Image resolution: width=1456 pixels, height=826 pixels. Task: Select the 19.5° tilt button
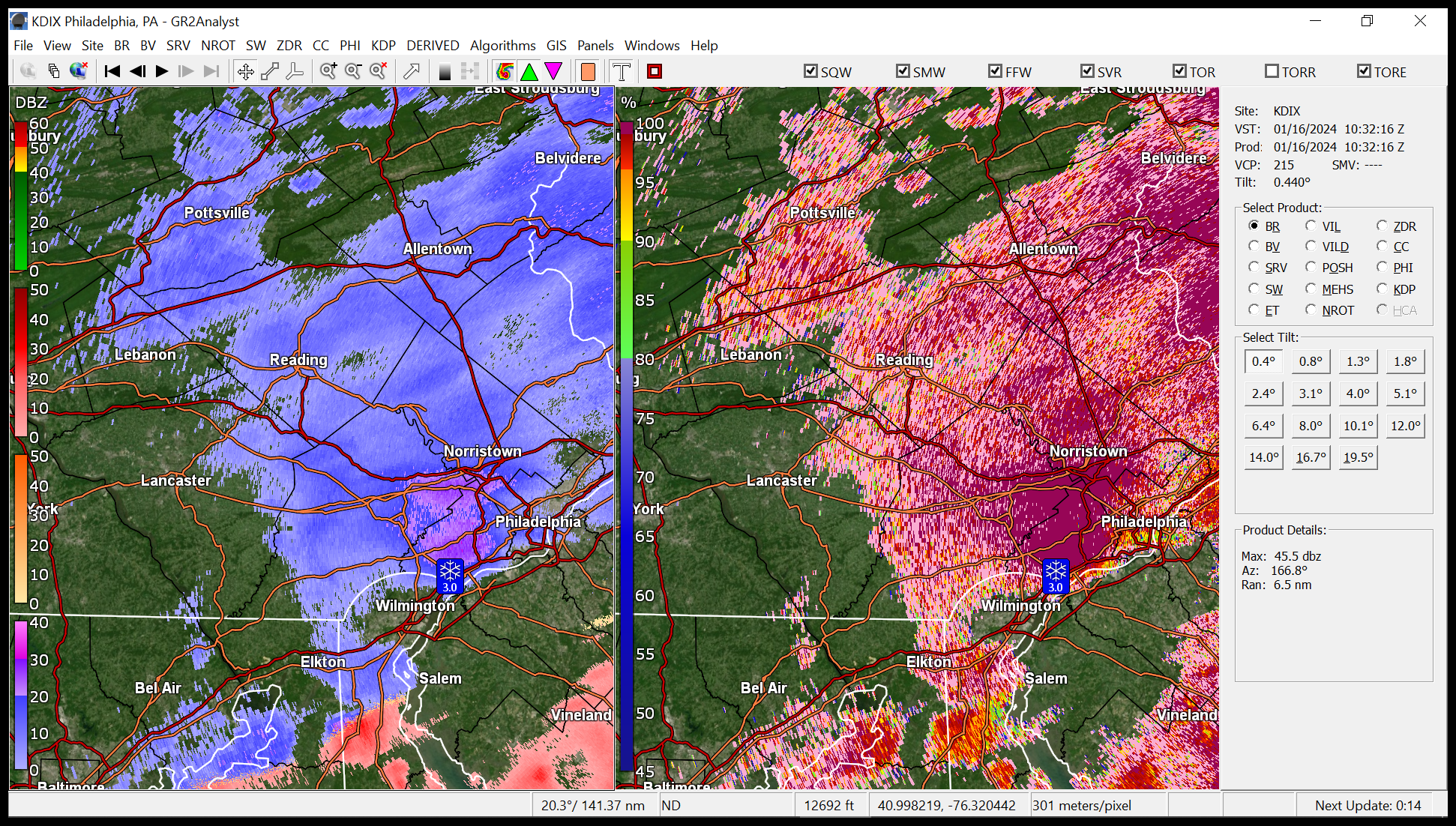tap(1358, 457)
